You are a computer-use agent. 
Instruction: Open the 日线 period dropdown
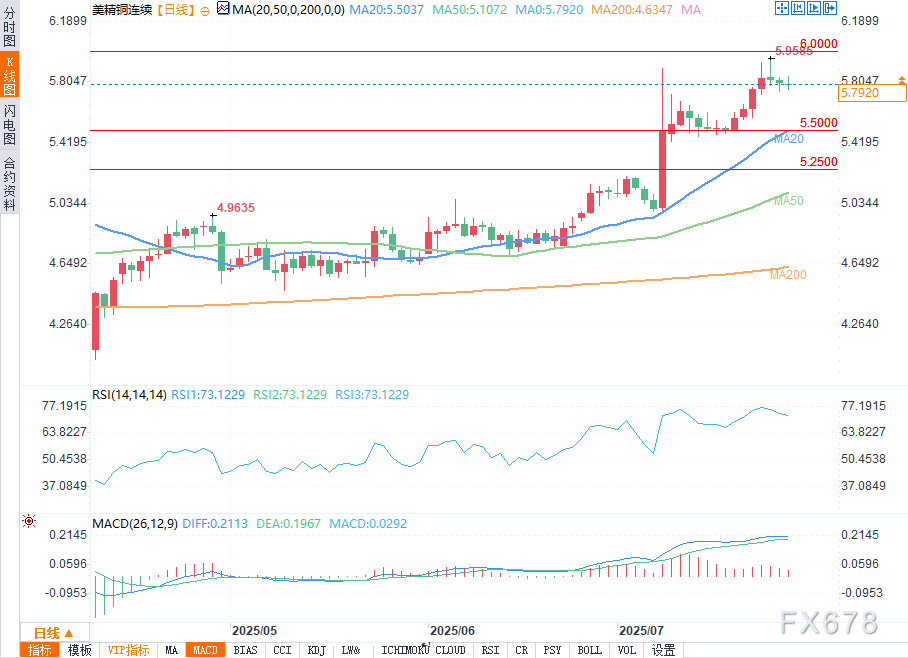click(x=54, y=633)
